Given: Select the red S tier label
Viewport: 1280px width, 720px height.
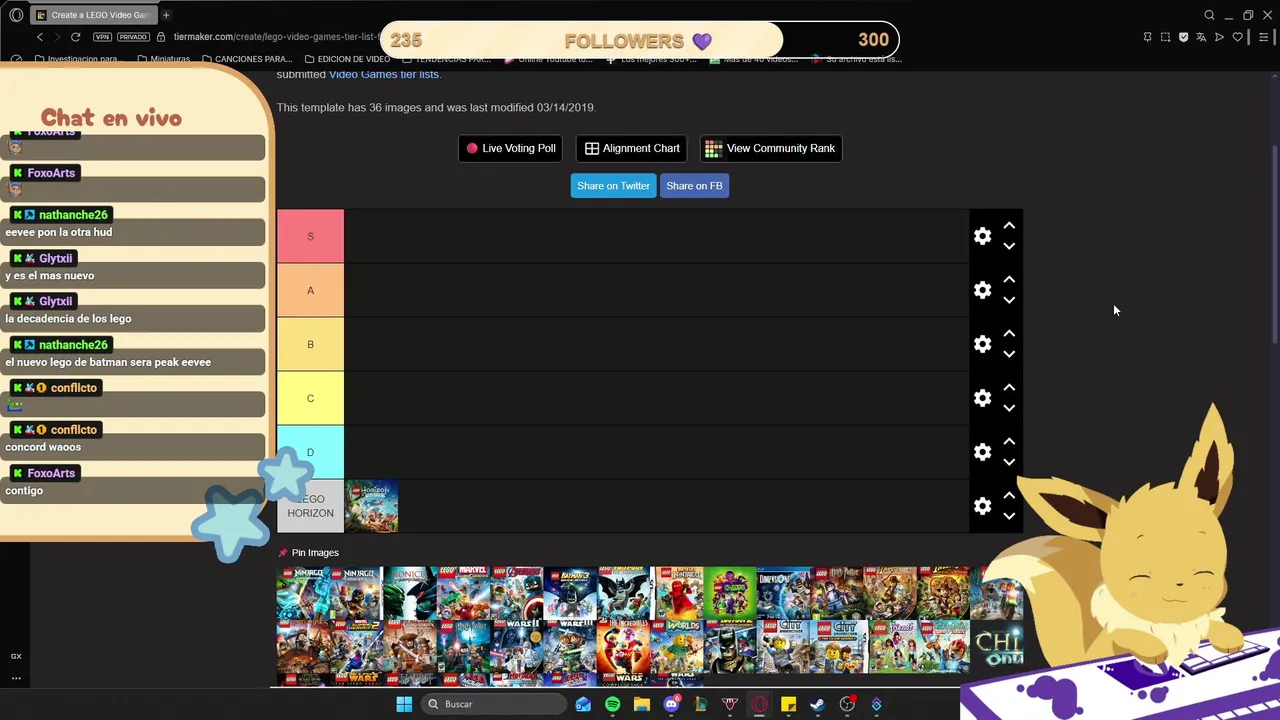Looking at the screenshot, I should click(310, 236).
